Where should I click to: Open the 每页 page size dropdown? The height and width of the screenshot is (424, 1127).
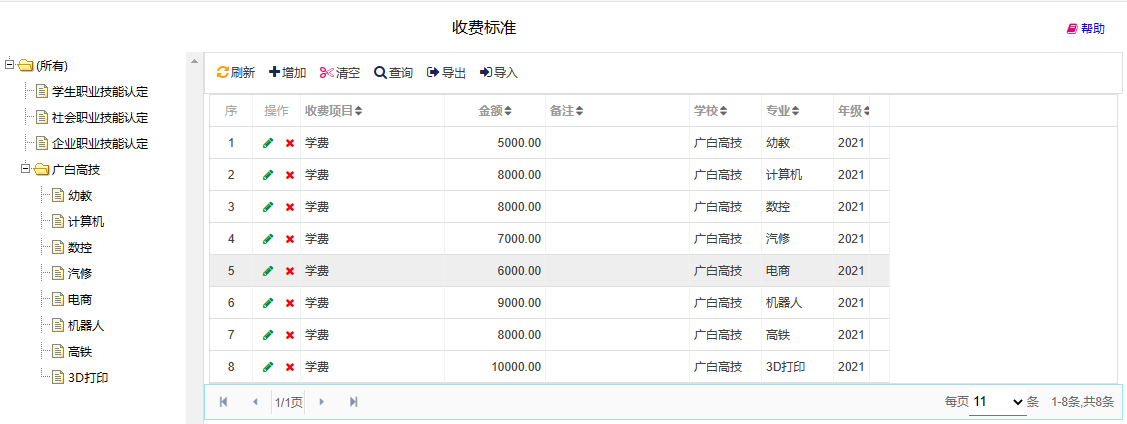click(x=998, y=402)
